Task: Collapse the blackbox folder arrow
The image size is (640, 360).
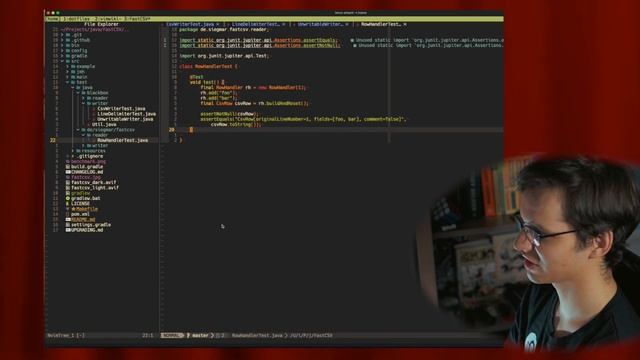Action: (78, 93)
